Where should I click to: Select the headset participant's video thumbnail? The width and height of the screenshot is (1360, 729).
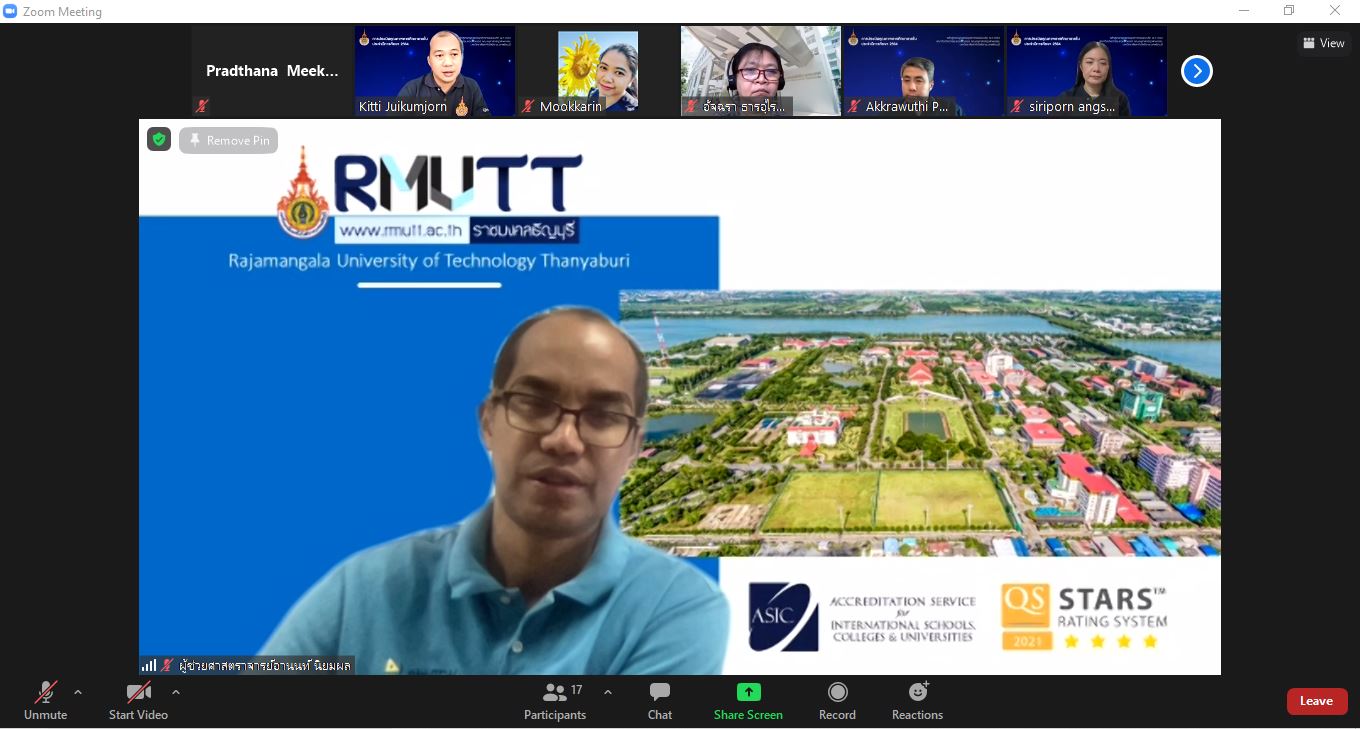760,71
